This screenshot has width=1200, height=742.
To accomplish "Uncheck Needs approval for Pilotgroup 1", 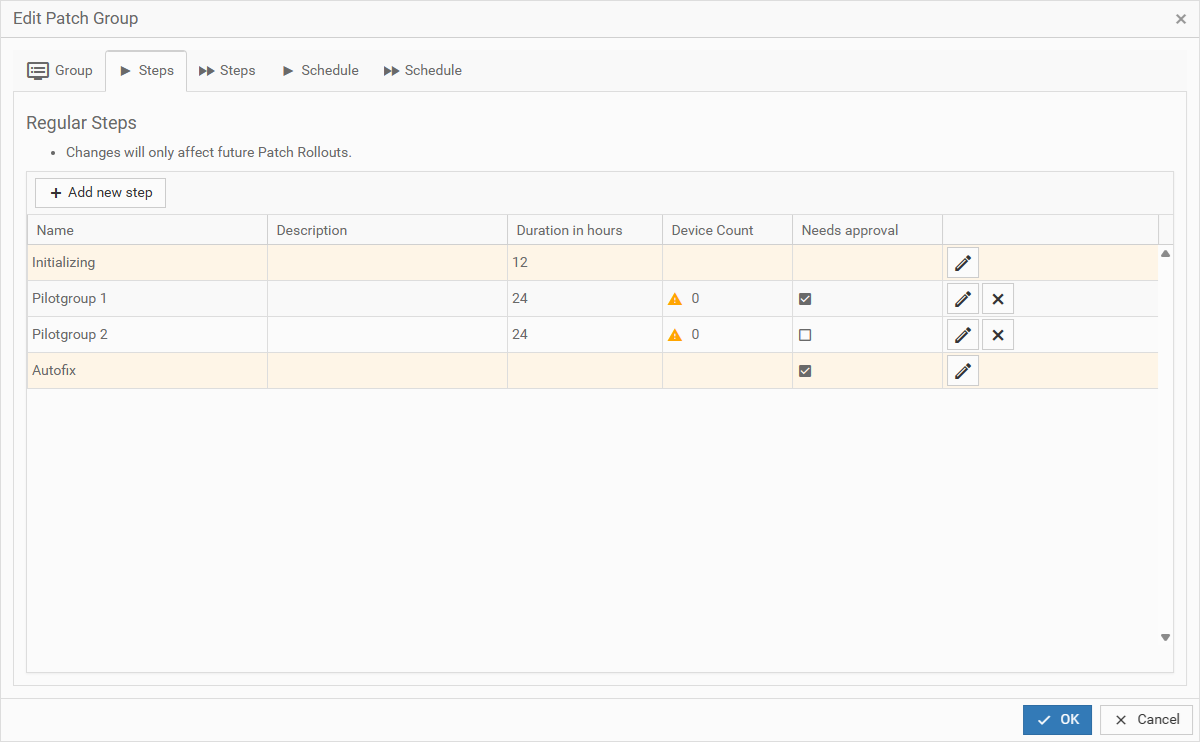I will (805, 299).
